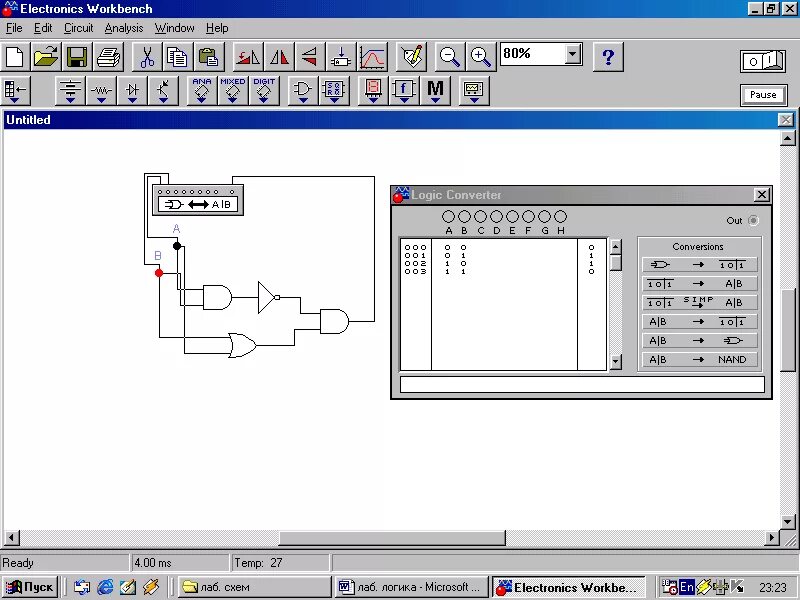800x600 pixels.
Task: Create a new circuit file
Action: (x=15, y=56)
